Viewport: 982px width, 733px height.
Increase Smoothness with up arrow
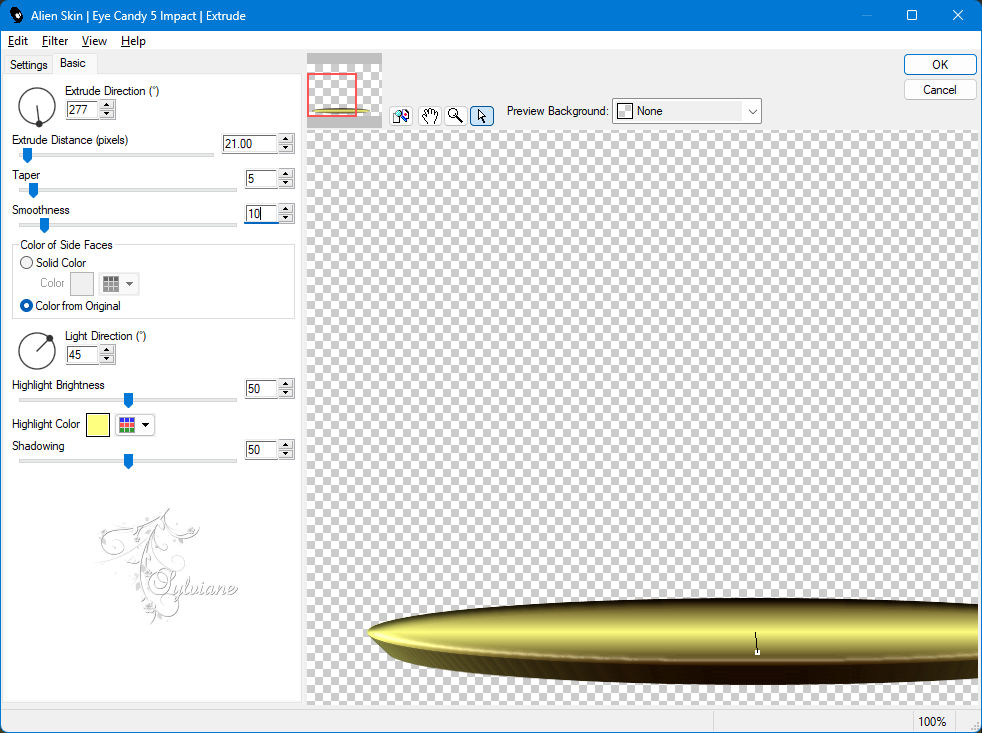(286, 209)
